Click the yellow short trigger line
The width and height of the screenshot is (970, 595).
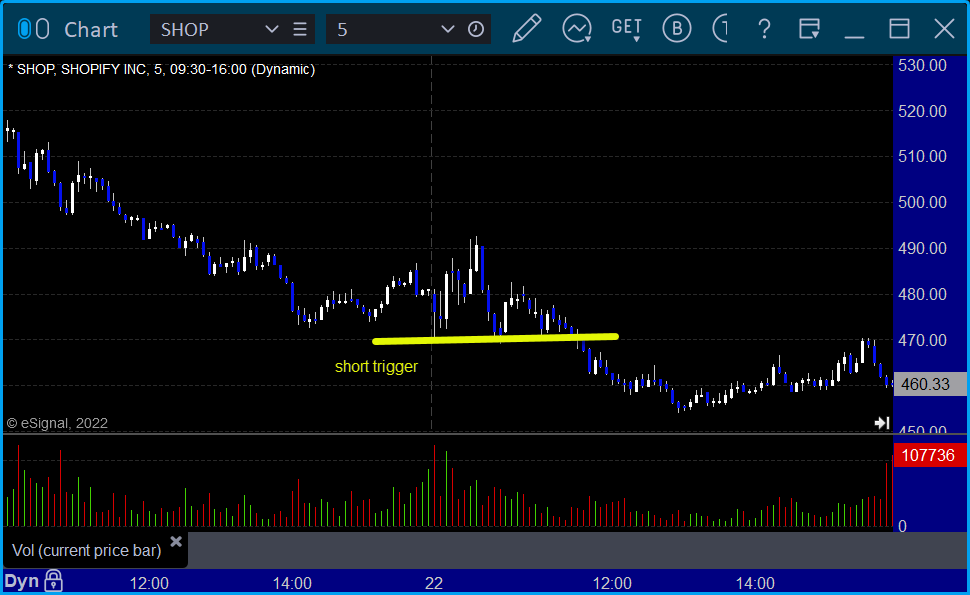495,338
